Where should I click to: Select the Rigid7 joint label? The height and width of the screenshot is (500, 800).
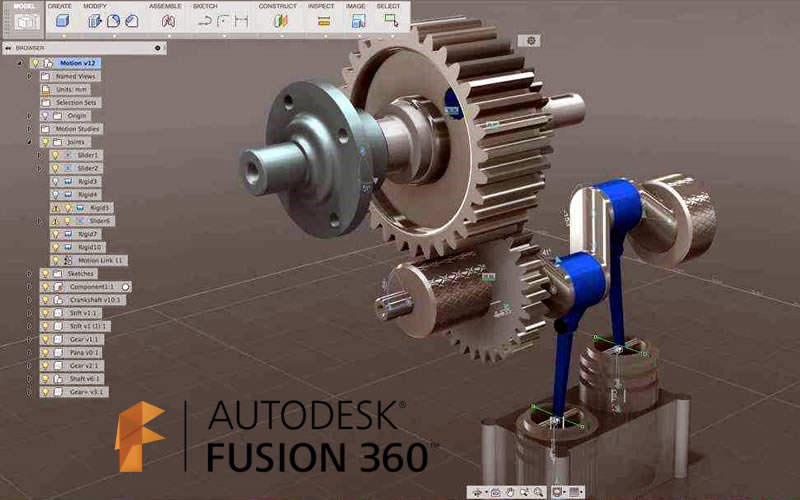(88, 234)
